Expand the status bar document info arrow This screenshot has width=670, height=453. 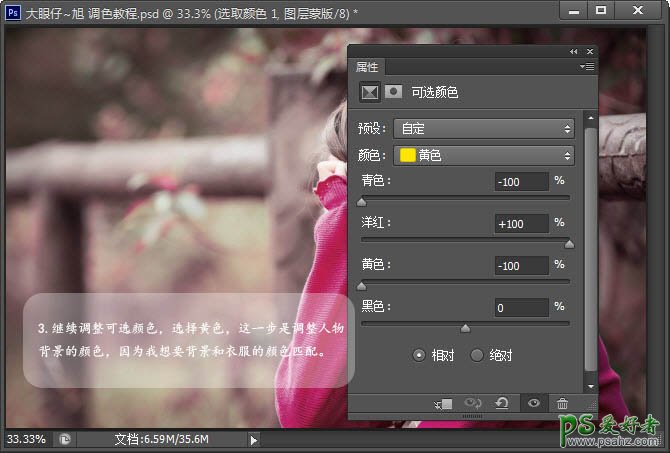click(x=253, y=439)
